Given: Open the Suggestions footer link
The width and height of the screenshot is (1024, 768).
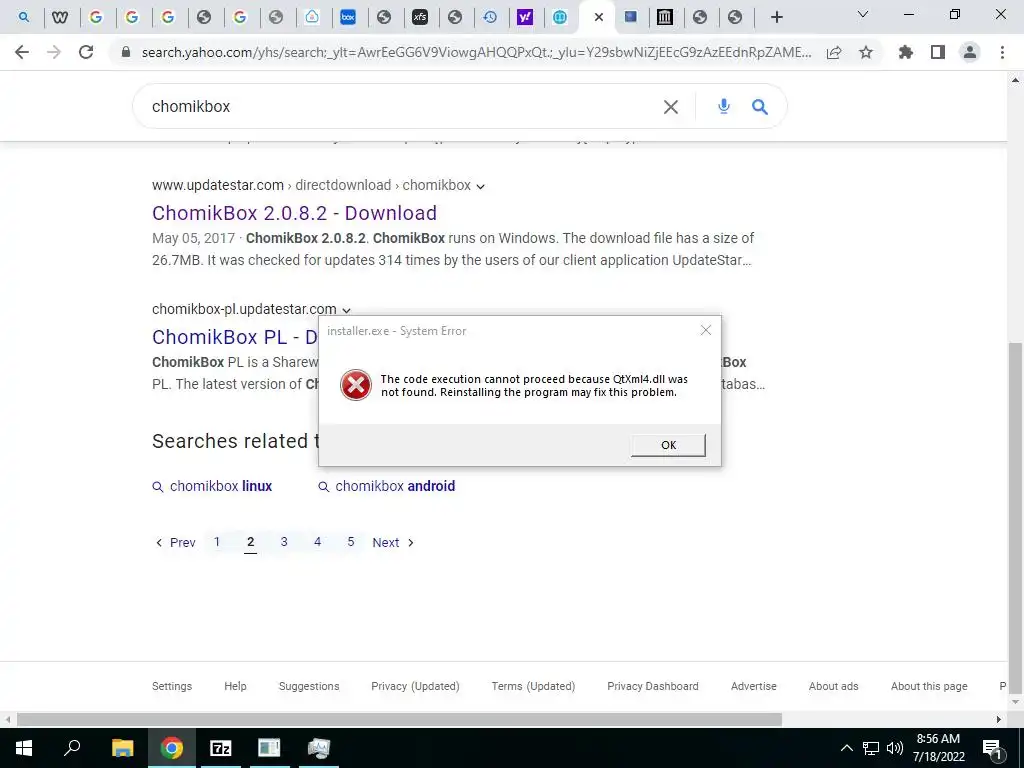Looking at the screenshot, I should (309, 686).
